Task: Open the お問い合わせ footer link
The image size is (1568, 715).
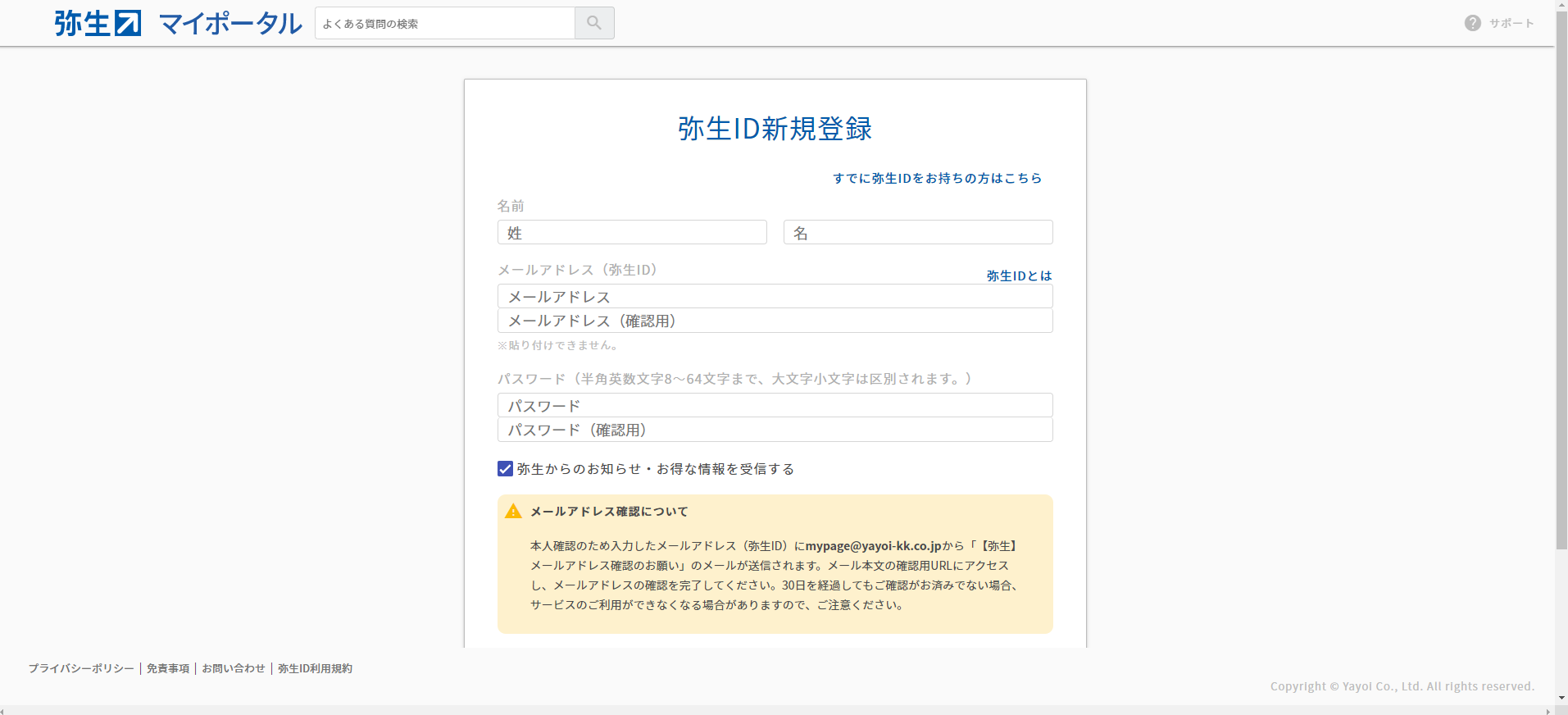Action: tap(234, 668)
